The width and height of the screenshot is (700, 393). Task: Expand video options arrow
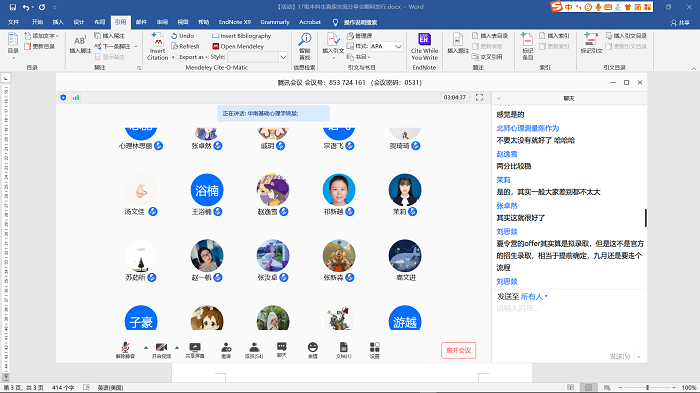(x=177, y=347)
